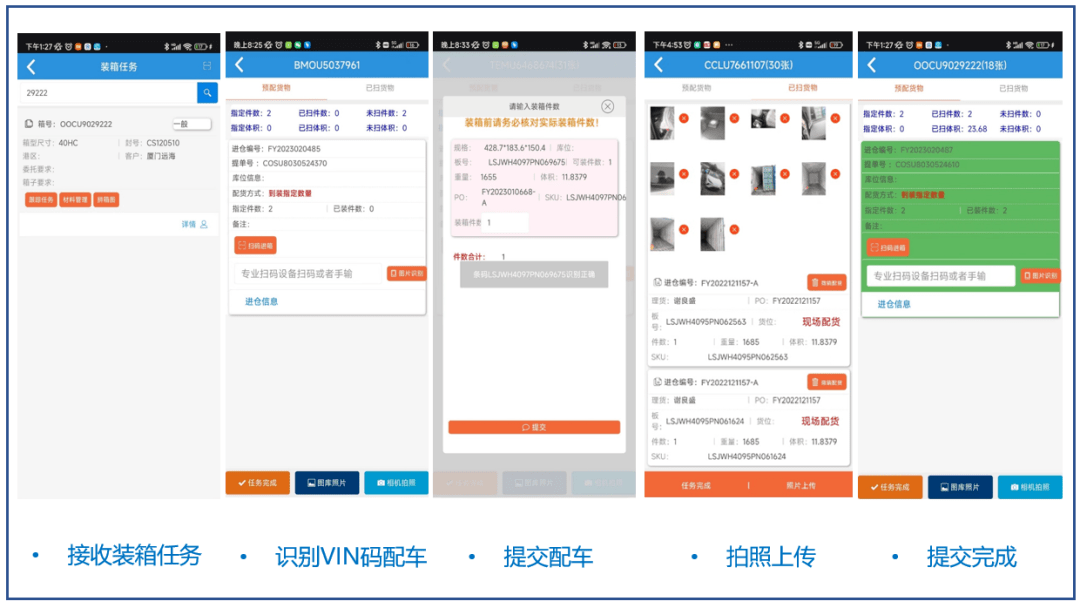Screen dimensions: 1080x608
Task: Switch to 已扫货物 tab on OOCU9029222(18张) screen
Action: coord(1013,88)
